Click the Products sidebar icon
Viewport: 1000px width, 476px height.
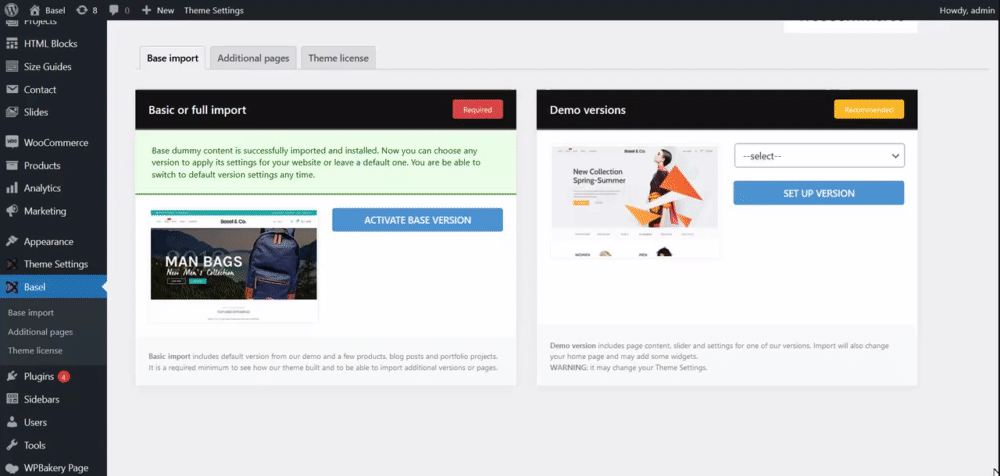pyautogui.click(x=12, y=165)
